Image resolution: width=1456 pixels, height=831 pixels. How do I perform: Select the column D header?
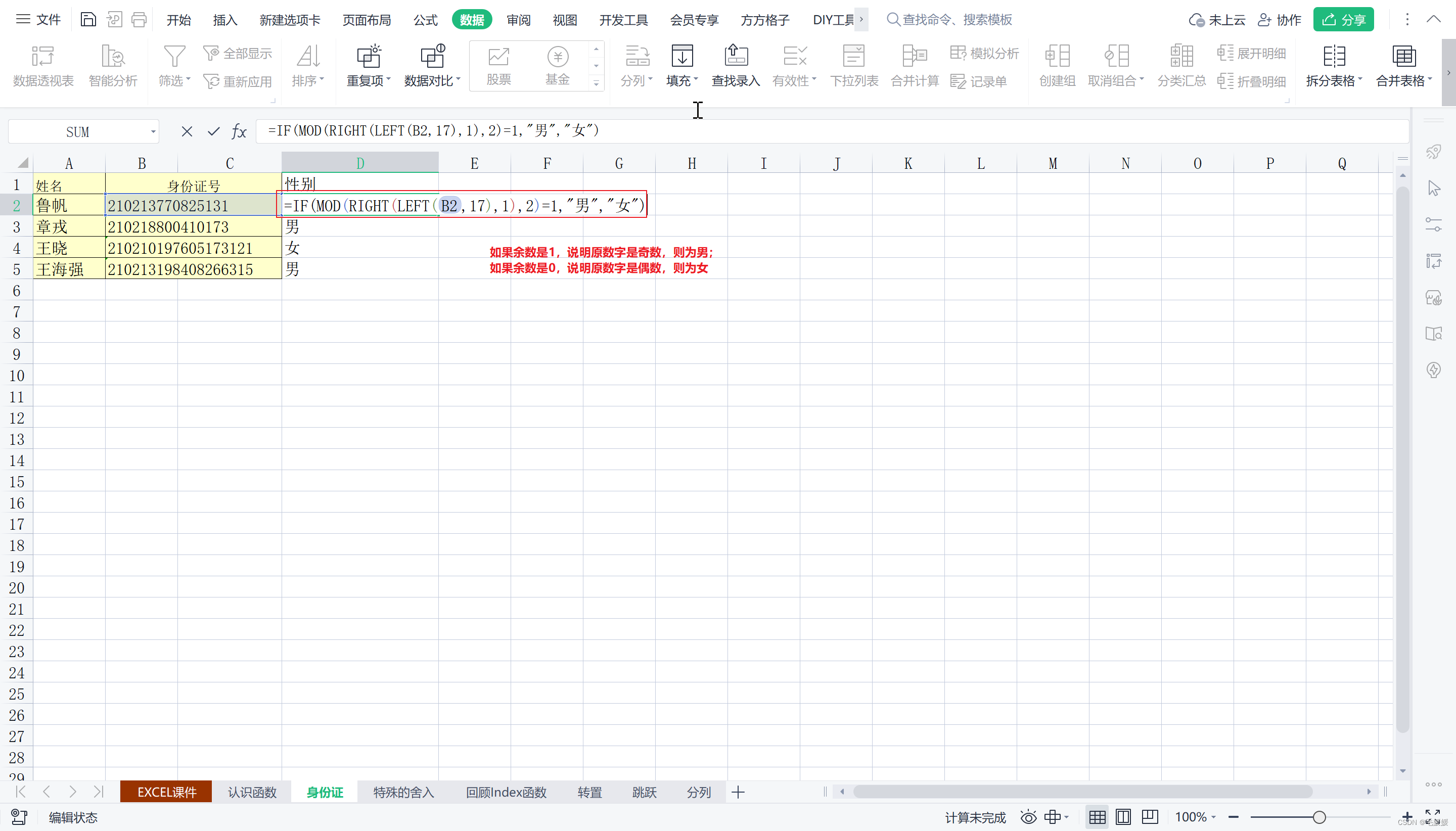point(359,163)
